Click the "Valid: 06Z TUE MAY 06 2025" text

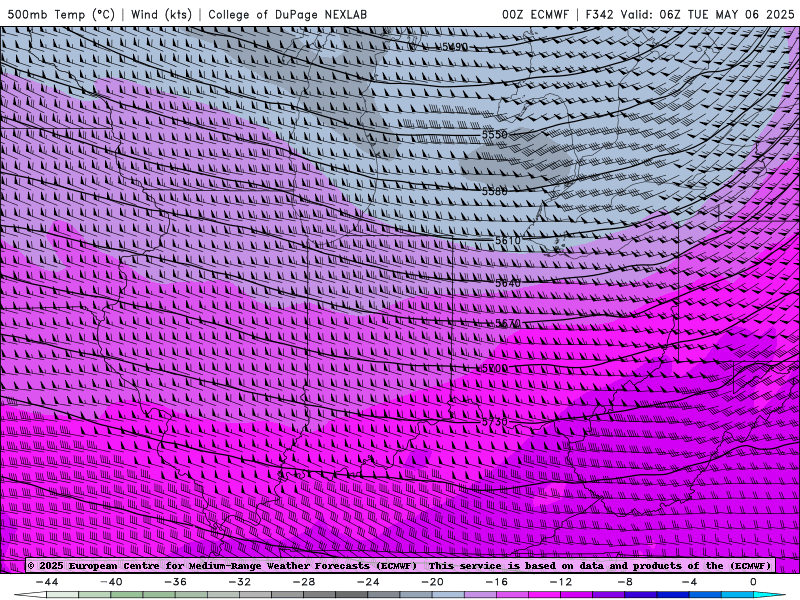[x=707, y=14]
